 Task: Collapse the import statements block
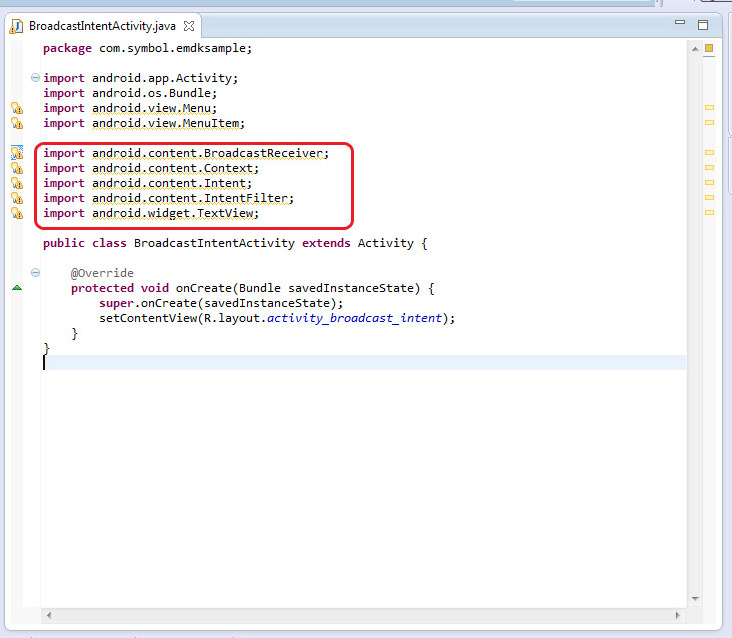click(x=36, y=78)
